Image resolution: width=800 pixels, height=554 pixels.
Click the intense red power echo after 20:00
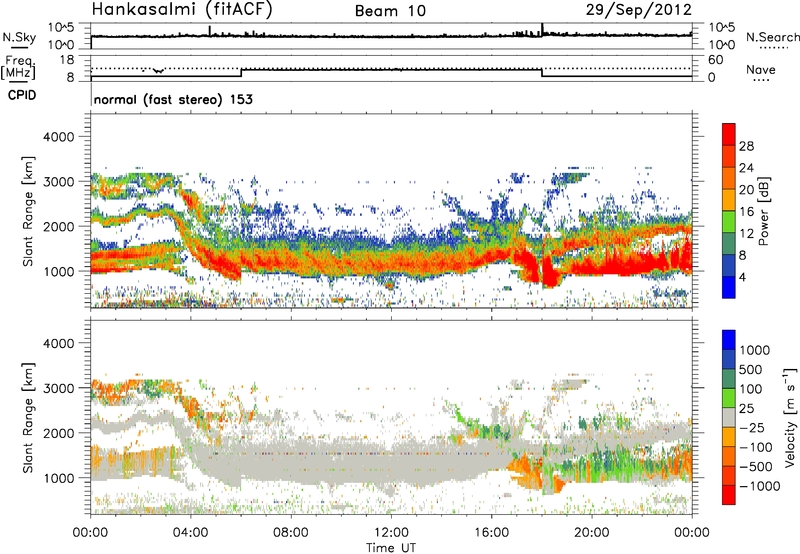point(628,263)
